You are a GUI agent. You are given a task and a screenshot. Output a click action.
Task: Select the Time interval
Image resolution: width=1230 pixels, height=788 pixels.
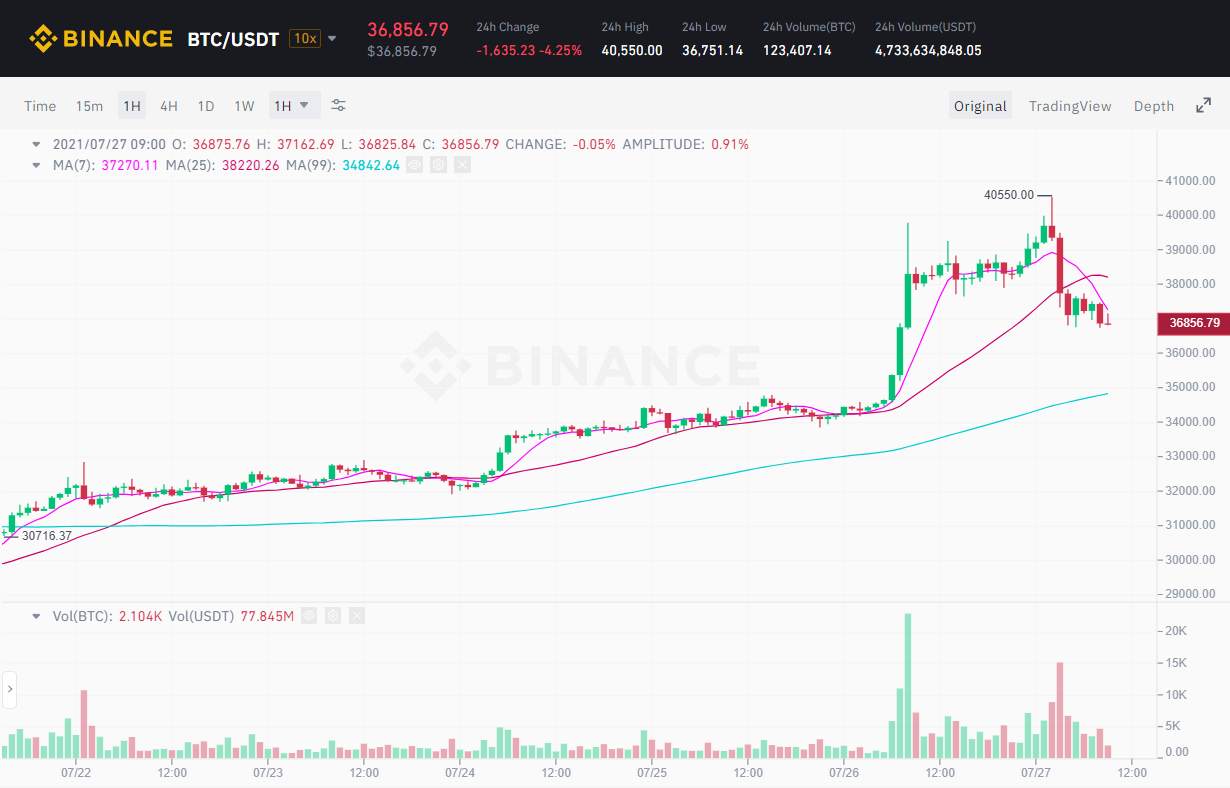pos(40,106)
